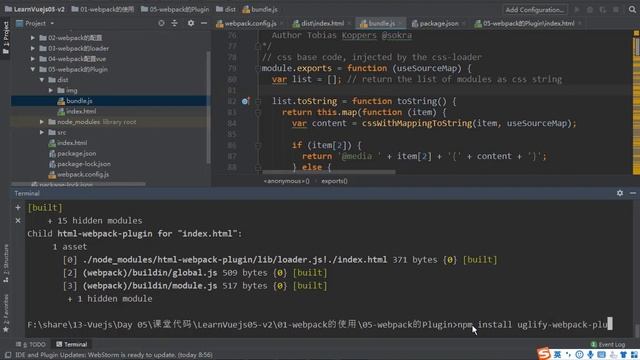Image resolution: width=640 pixels, height=360 pixels.
Task: Click the search everywhere magnifier icon
Action: (632, 9)
